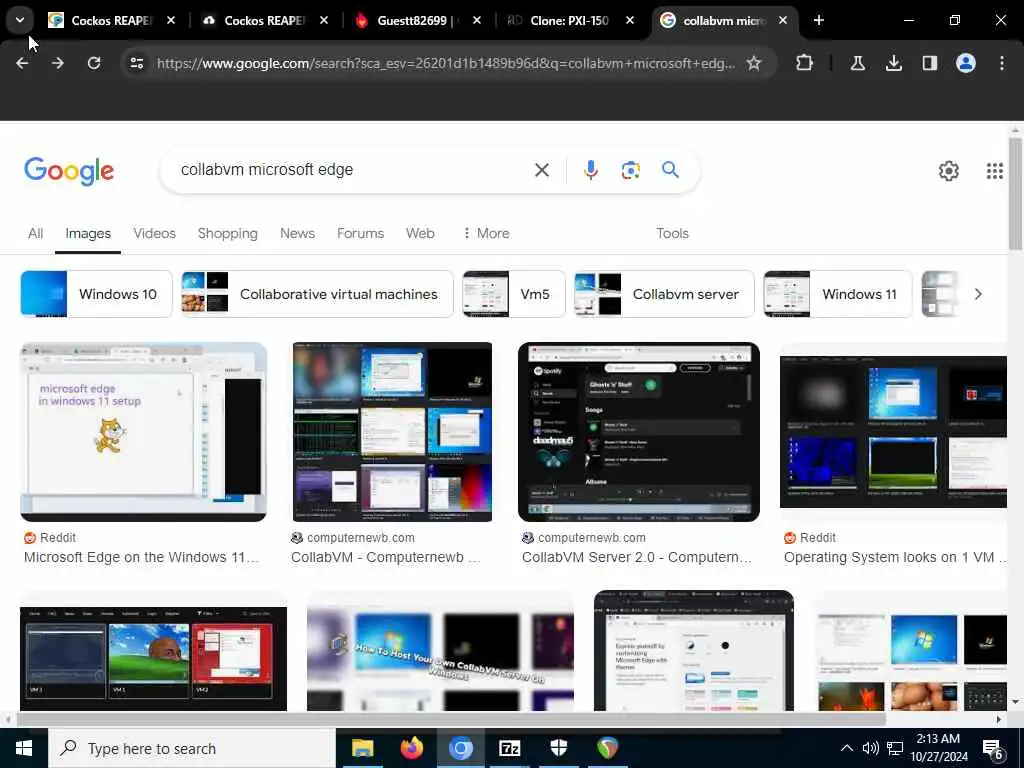Open CollabVM Server 2.0 result link
Viewport: 1024px width, 768px height.
pos(637,557)
